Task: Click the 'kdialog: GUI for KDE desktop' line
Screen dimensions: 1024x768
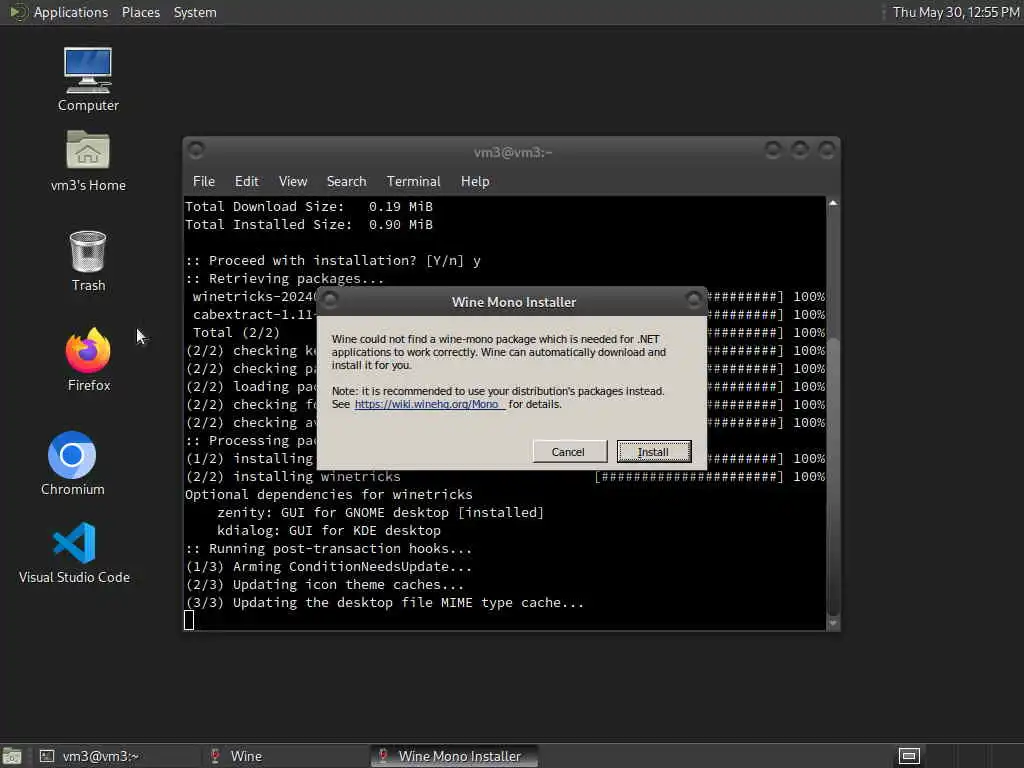Action: 328,530
